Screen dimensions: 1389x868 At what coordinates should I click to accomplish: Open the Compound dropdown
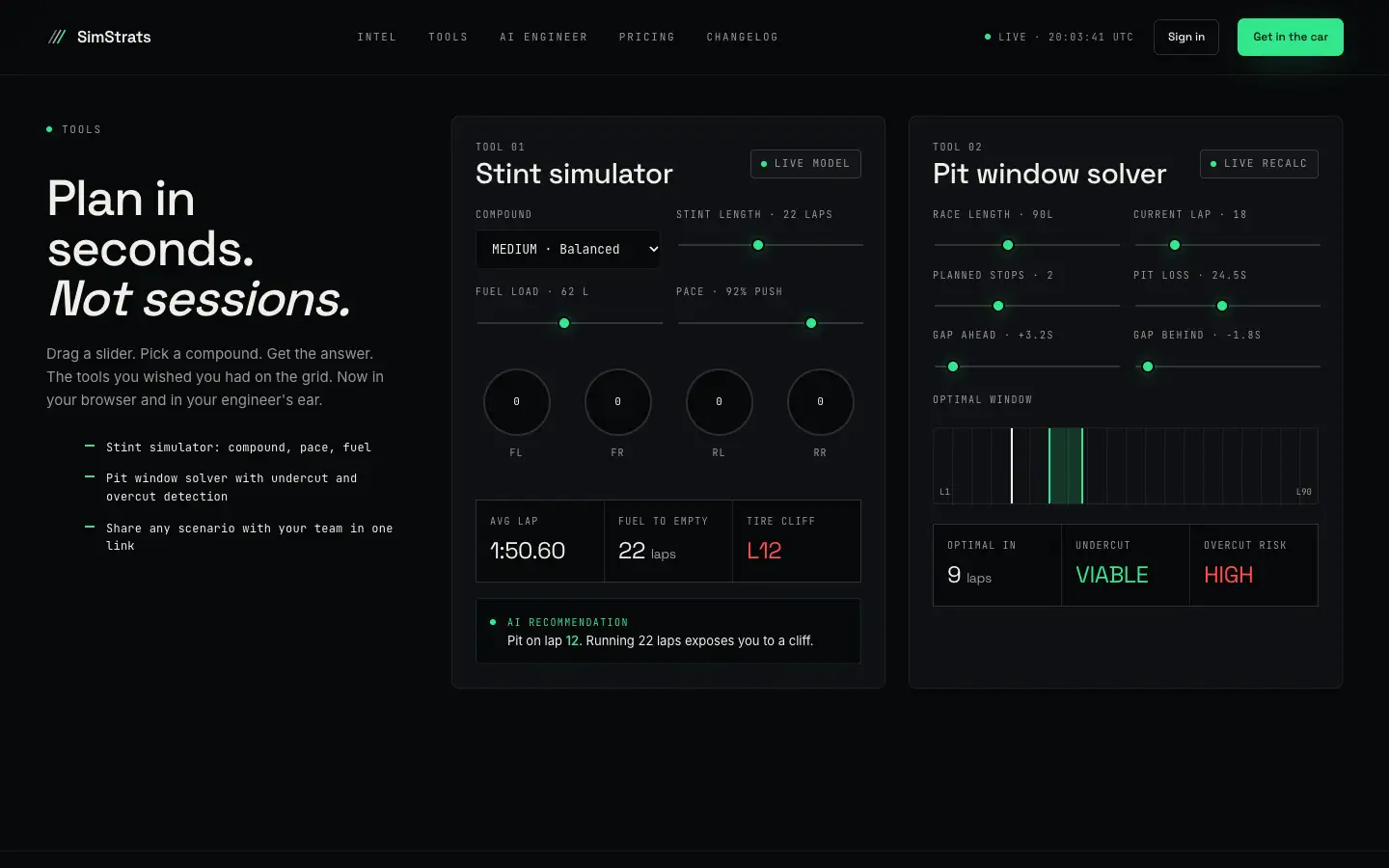point(568,249)
